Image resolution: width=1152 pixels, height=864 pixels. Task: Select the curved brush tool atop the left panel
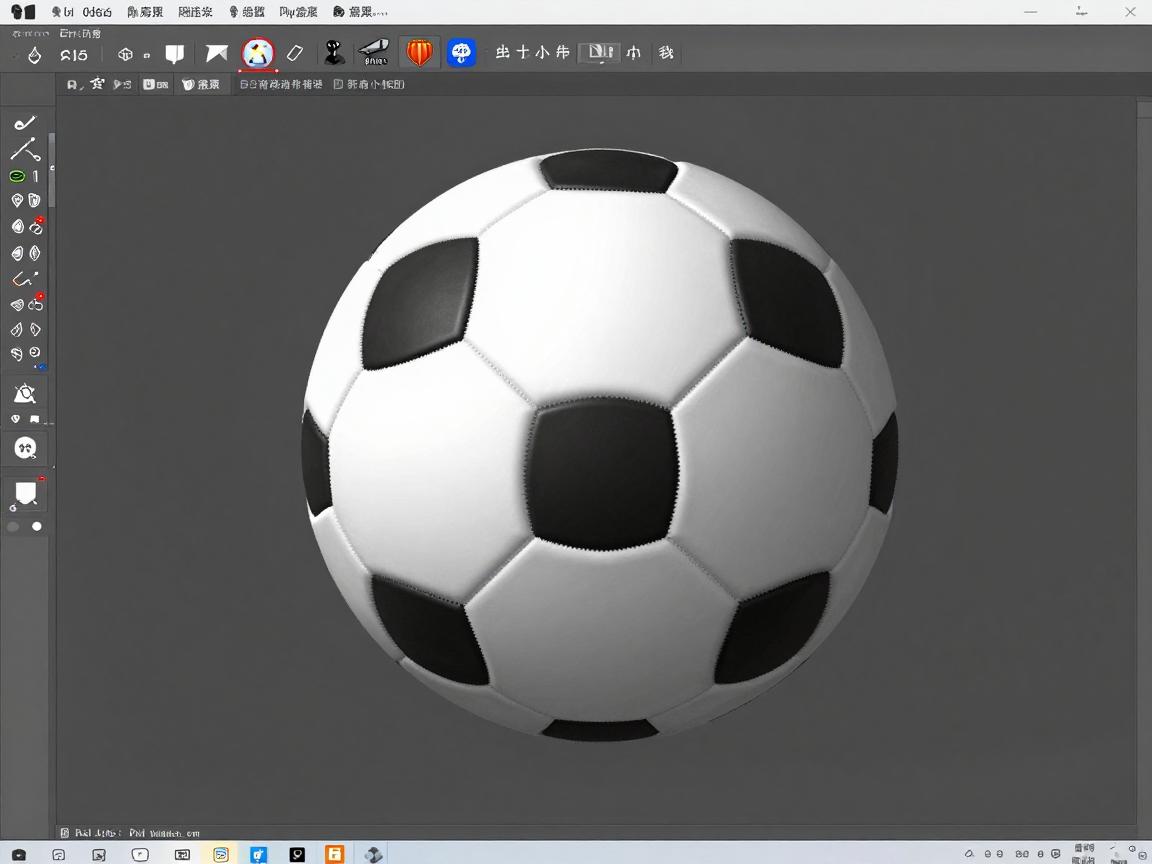24,123
